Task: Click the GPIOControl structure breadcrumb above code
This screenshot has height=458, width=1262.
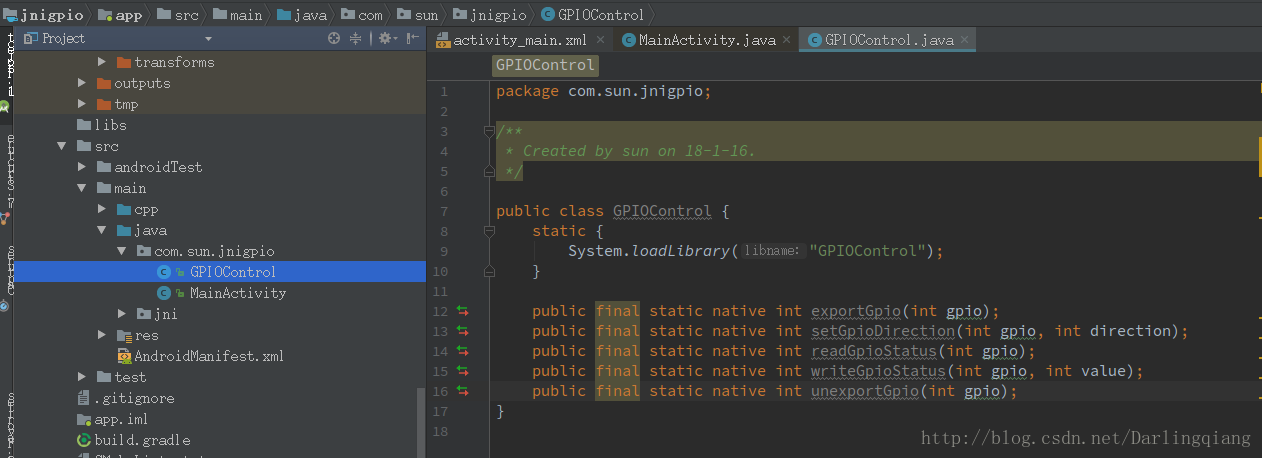Action: tap(546, 66)
